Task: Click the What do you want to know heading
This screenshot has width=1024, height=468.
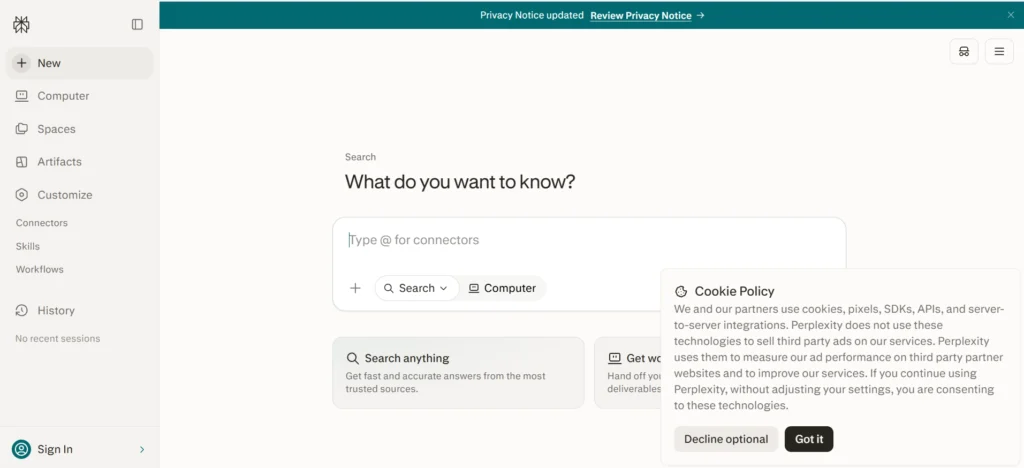Action: coord(460,181)
